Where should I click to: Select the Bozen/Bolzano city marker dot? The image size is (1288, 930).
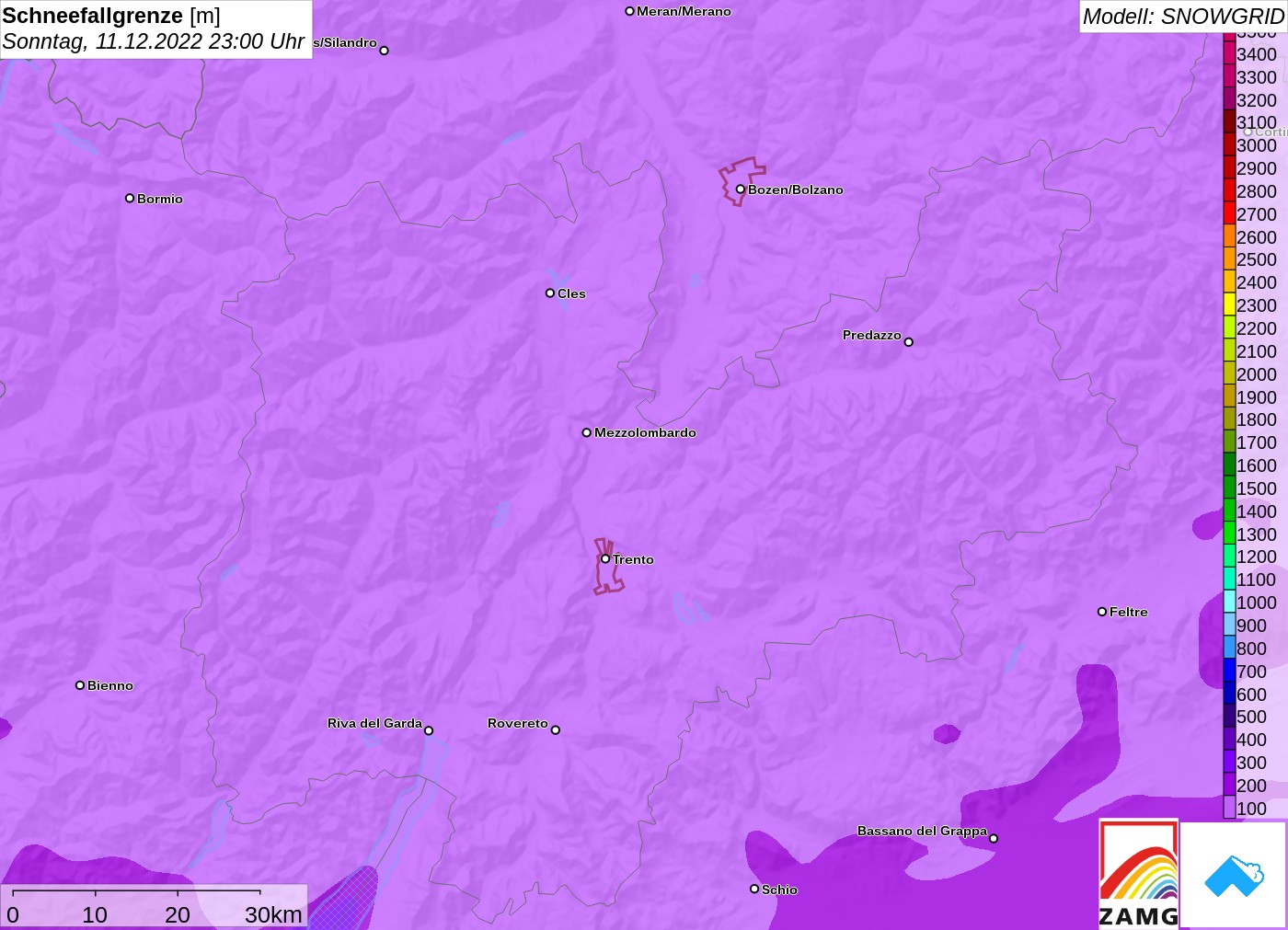click(x=740, y=189)
